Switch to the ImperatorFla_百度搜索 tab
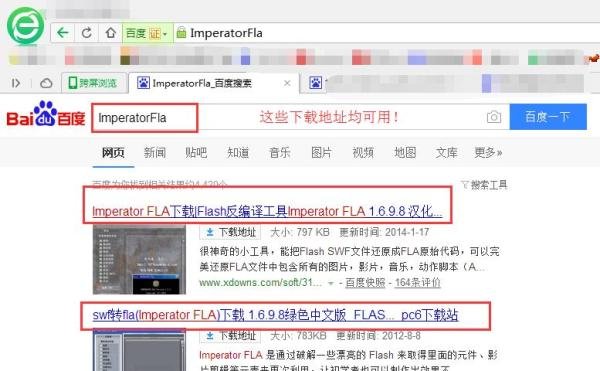The width and height of the screenshot is (600, 371). (202, 83)
